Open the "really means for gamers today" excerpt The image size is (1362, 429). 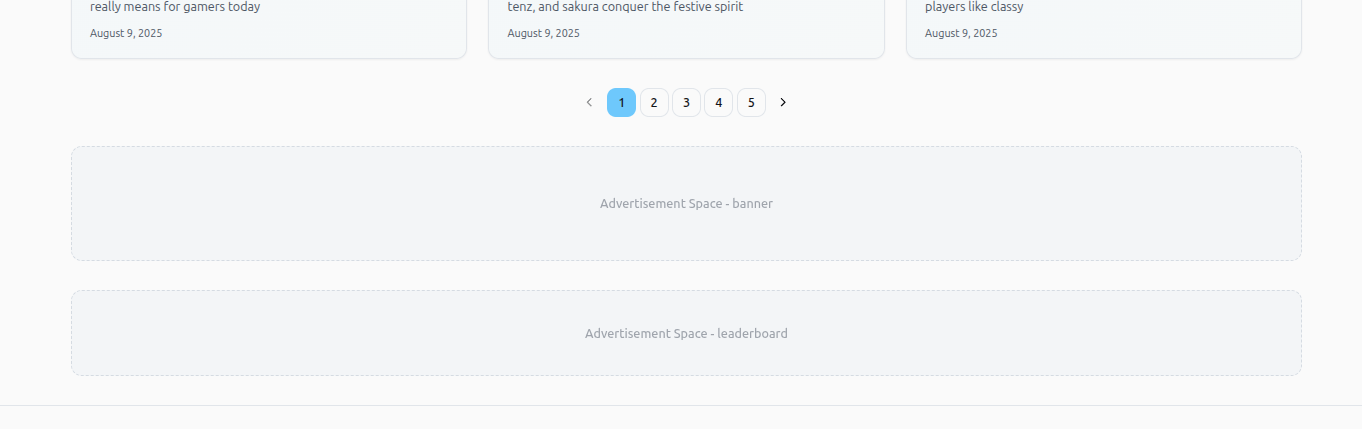175,7
